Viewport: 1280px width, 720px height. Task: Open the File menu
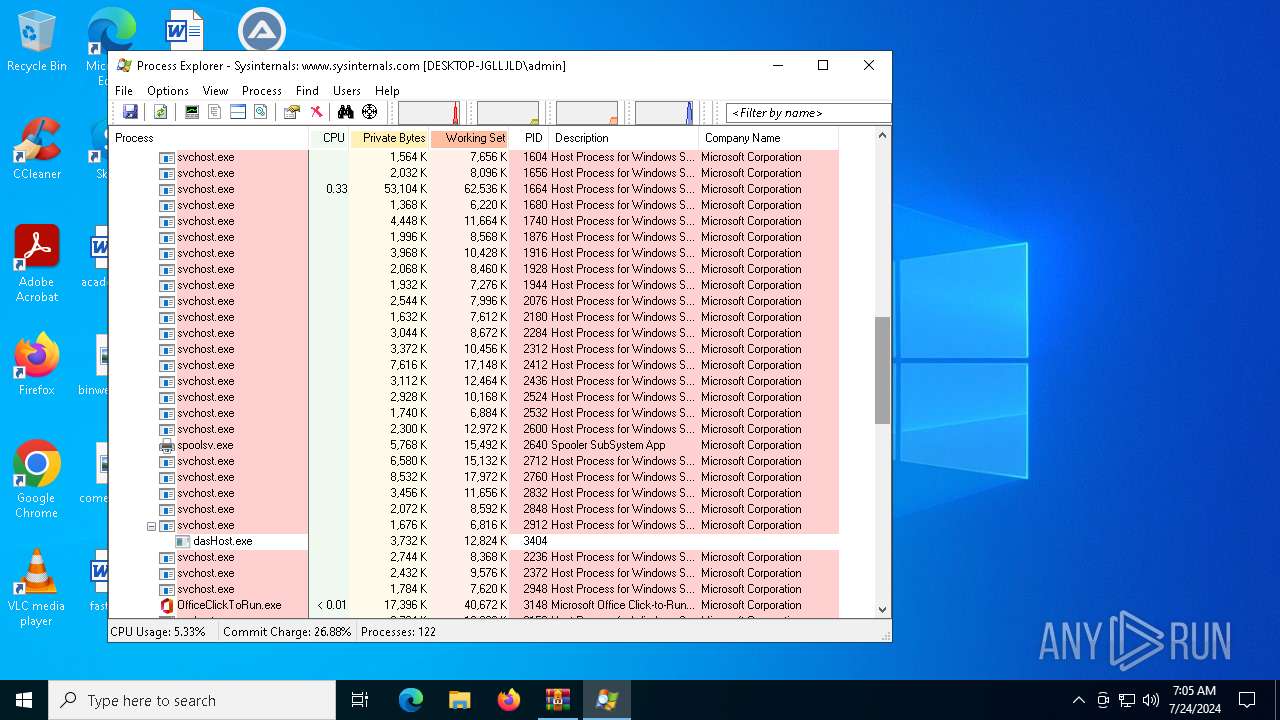point(124,90)
